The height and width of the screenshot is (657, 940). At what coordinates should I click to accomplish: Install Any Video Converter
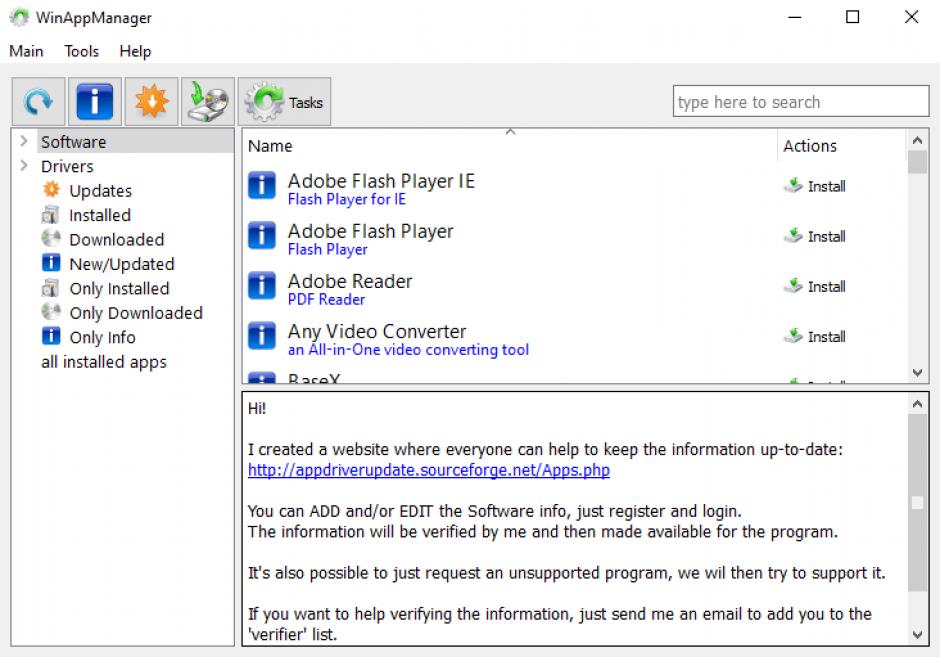[815, 336]
